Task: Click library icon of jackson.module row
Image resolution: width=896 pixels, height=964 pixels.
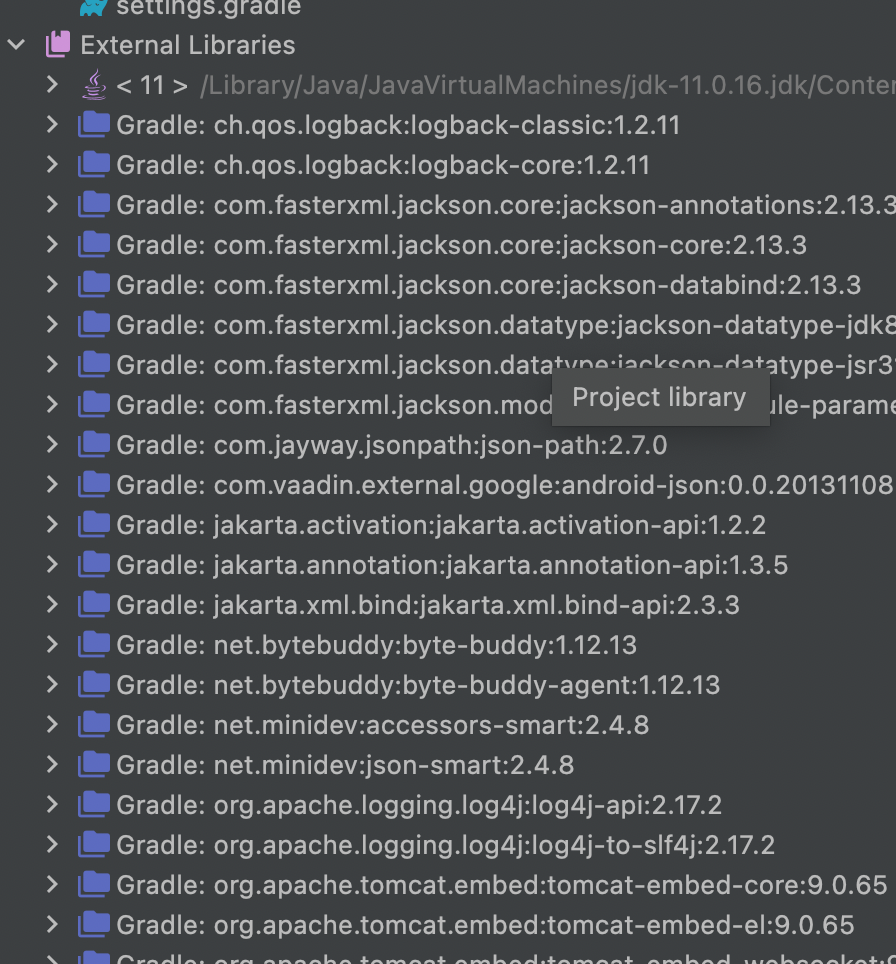Action: 94,404
